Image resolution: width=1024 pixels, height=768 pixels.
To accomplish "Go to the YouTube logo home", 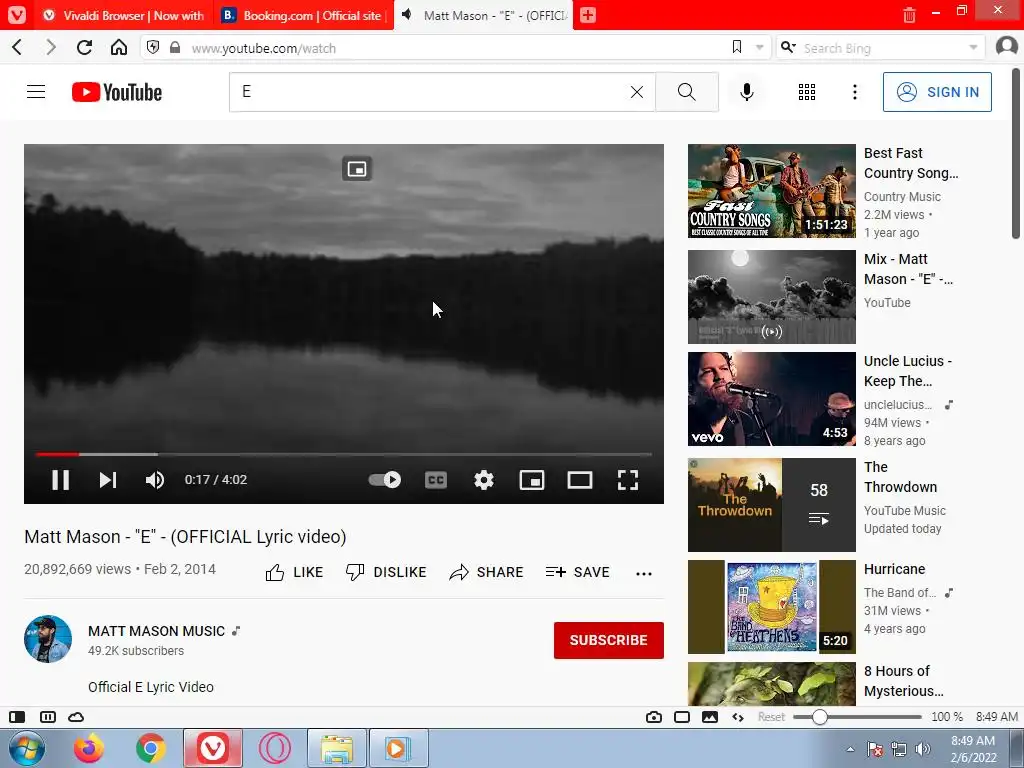I will click(x=117, y=92).
